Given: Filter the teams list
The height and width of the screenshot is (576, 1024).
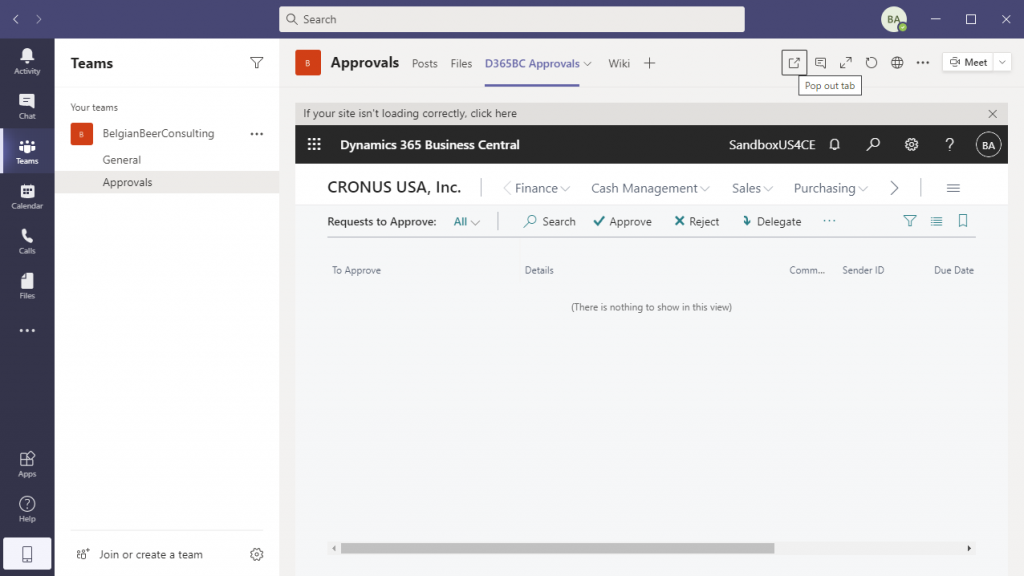Looking at the screenshot, I should pos(257,63).
